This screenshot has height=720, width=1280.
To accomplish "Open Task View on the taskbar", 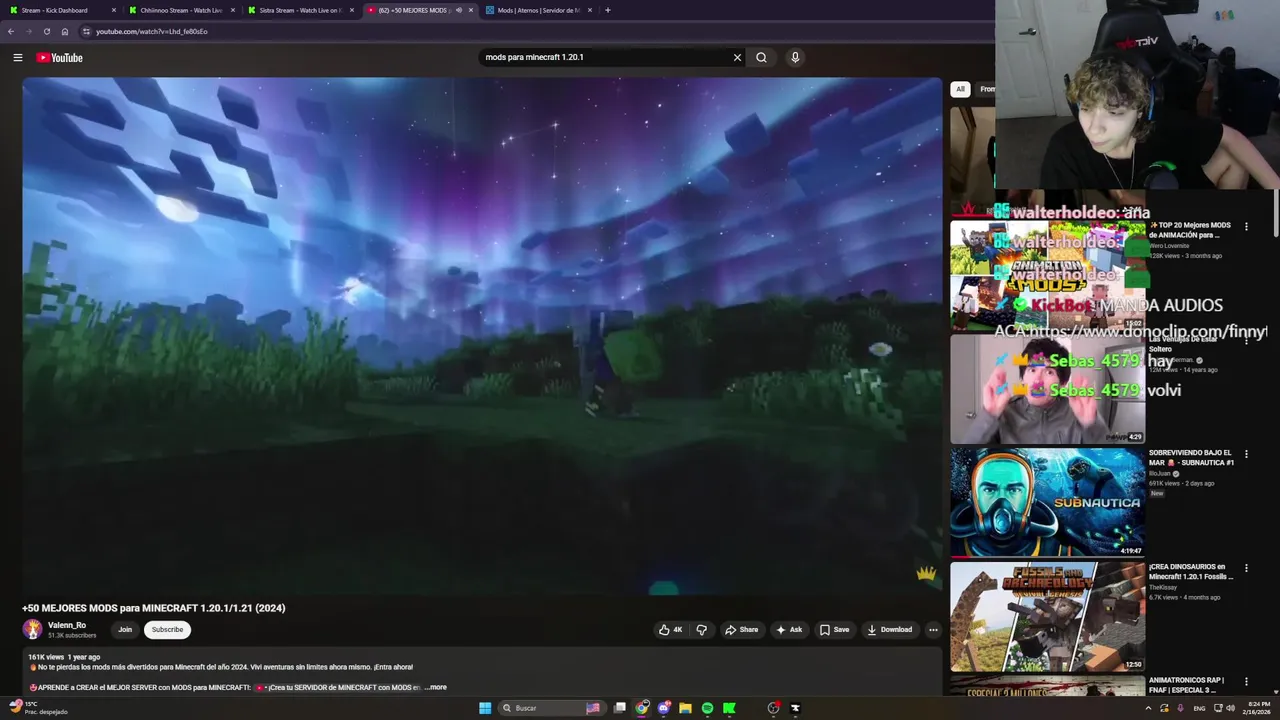I will [620, 708].
